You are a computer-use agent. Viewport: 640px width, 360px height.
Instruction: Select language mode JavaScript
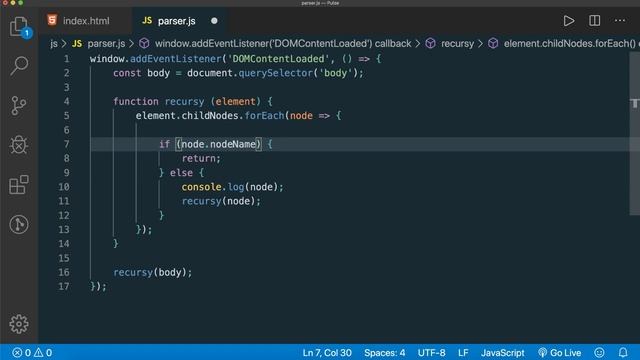(502, 353)
